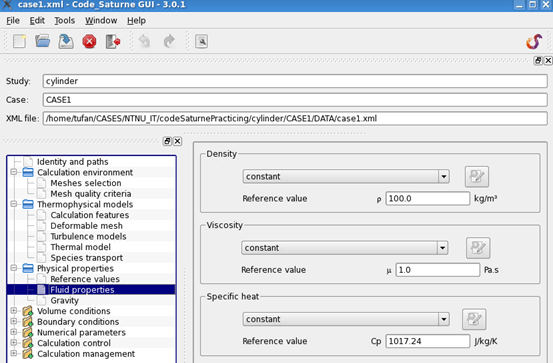Select Fluid properties tree item
Screen dimensions: 553x363
pos(82,290)
